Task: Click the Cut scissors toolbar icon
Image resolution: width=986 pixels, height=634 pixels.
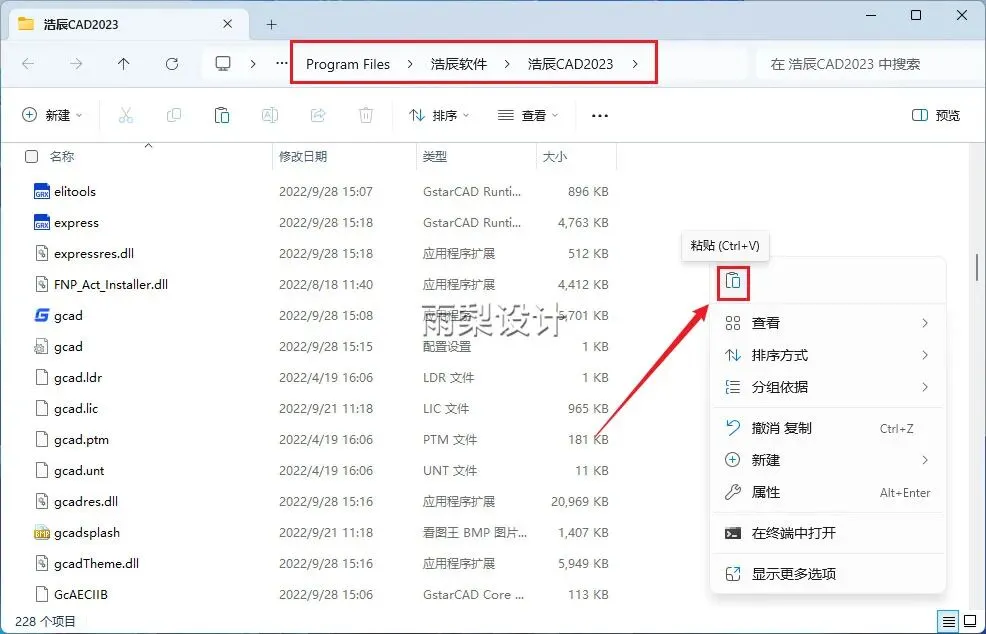Action: [126, 115]
